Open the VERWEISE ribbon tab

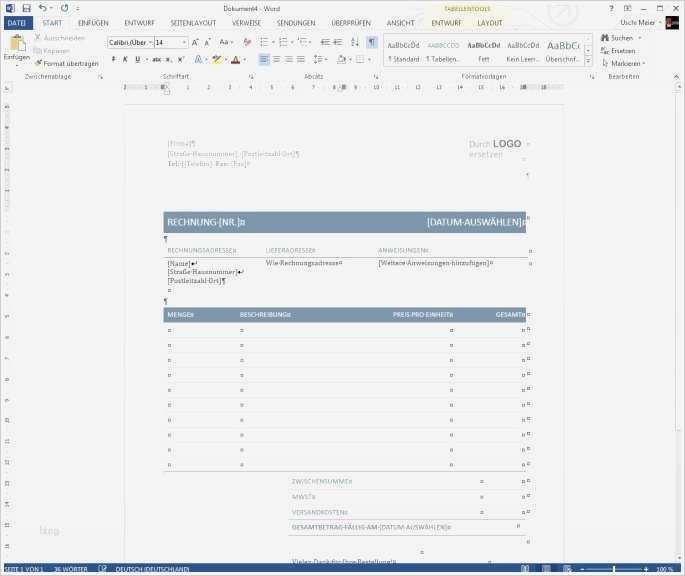coord(246,23)
